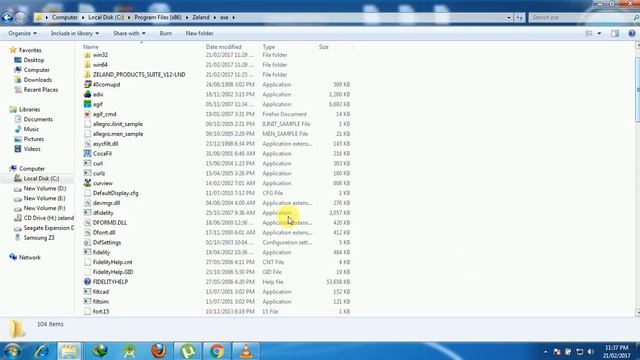This screenshot has width=640, height=360.
Task: Show the preview pane
Action: (x=615, y=33)
